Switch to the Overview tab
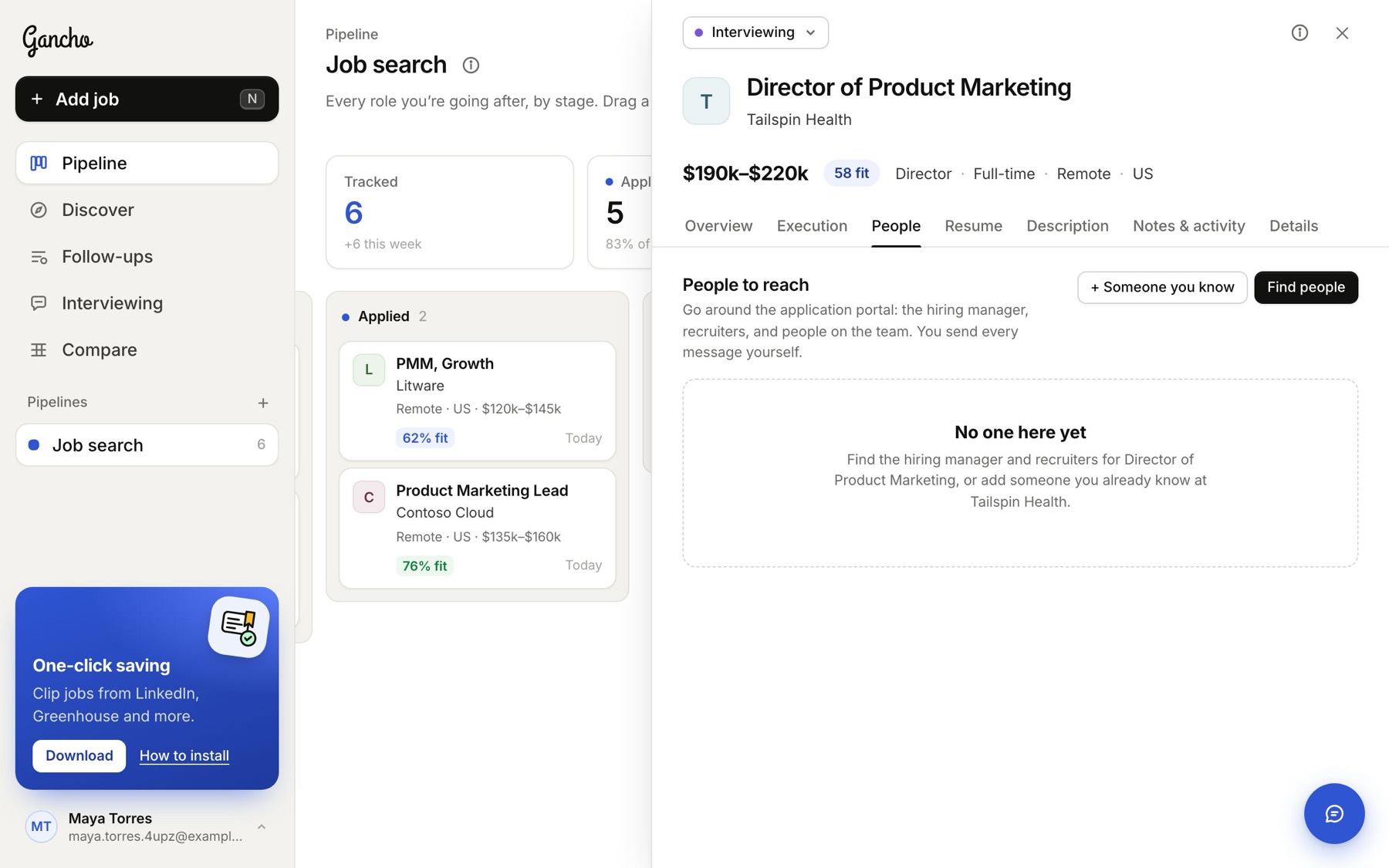This screenshot has width=1389, height=868. (x=718, y=226)
